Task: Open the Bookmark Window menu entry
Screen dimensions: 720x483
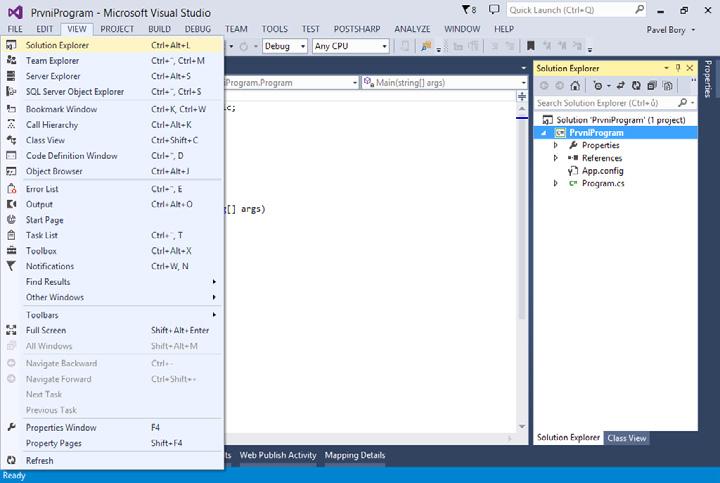Action: click(112, 109)
